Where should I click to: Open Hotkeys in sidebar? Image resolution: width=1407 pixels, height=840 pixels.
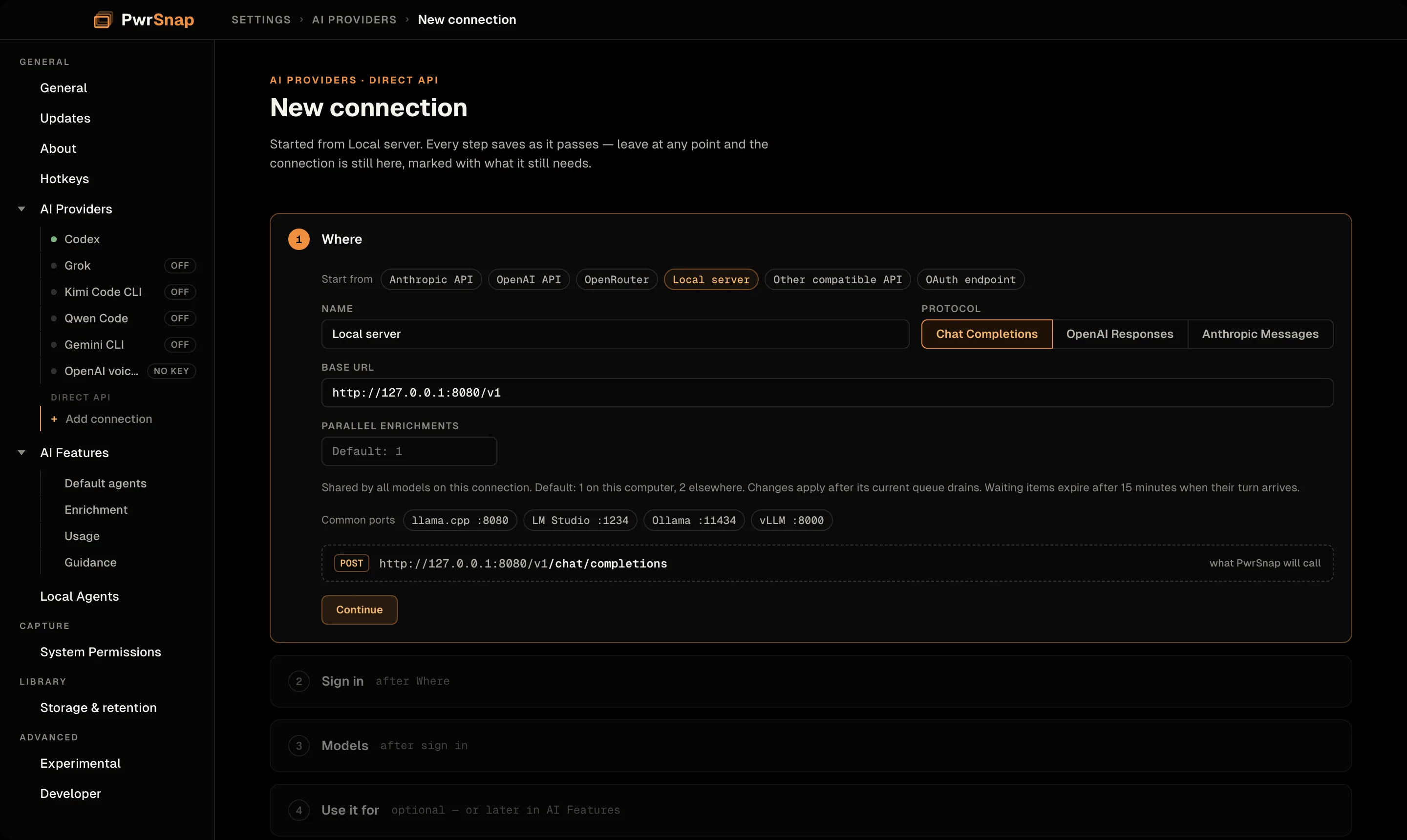point(64,179)
